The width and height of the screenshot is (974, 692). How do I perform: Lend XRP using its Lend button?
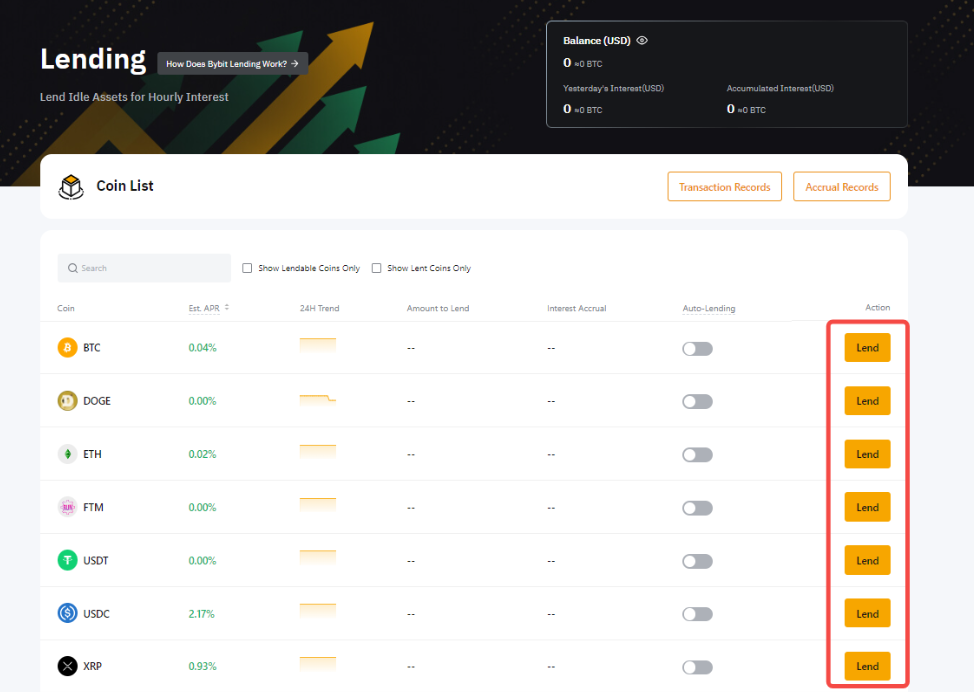pyautogui.click(x=867, y=666)
